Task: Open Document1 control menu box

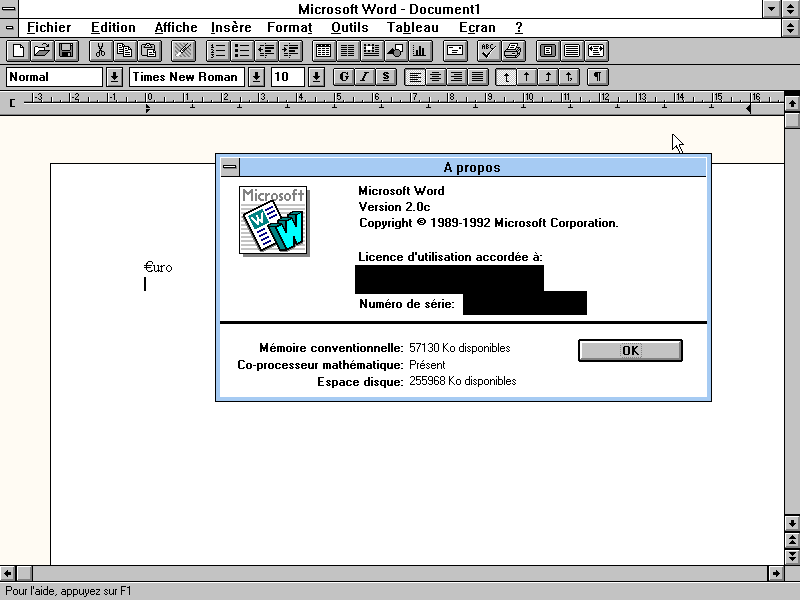Action: [x=9, y=28]
